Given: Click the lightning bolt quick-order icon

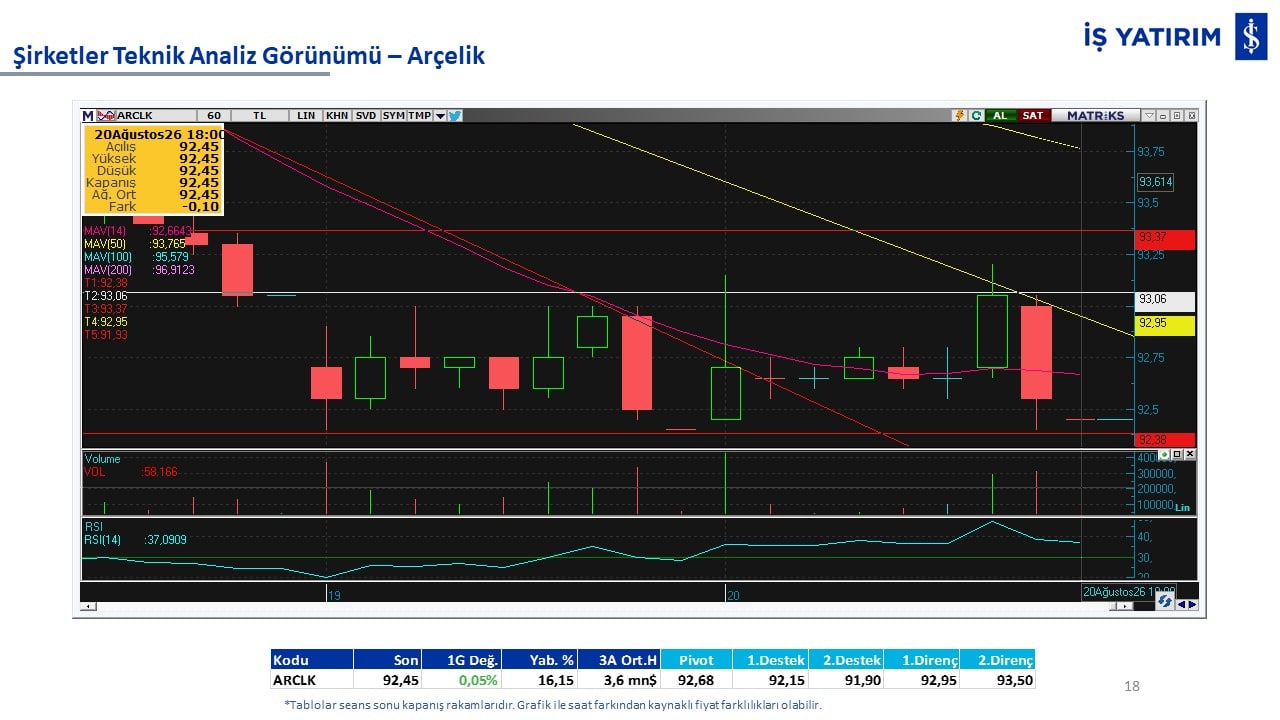Looking at the screenshot, I should coord(960,116).
